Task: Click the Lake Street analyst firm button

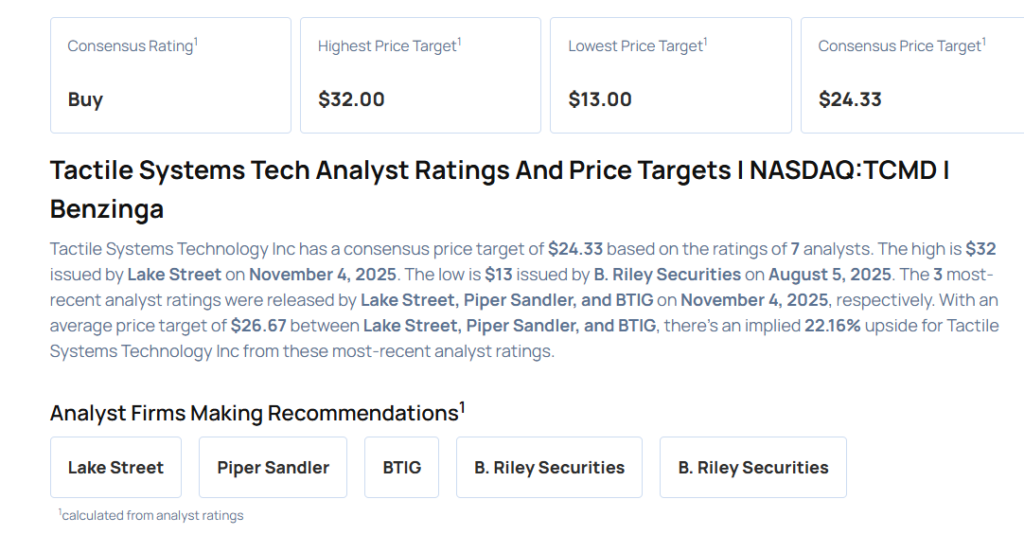Action: 116,467
